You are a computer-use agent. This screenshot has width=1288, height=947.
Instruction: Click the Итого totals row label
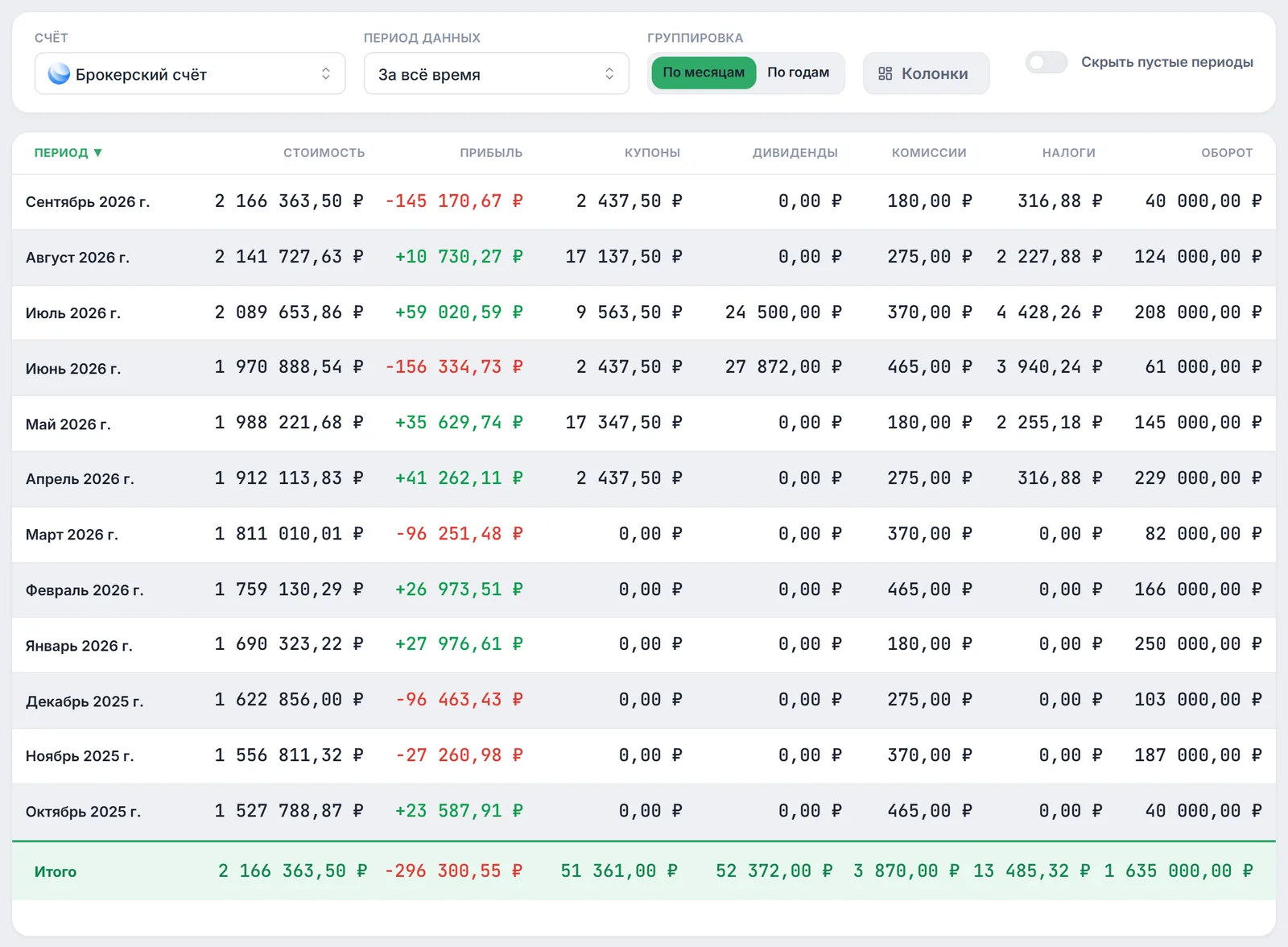pos(55,871)
